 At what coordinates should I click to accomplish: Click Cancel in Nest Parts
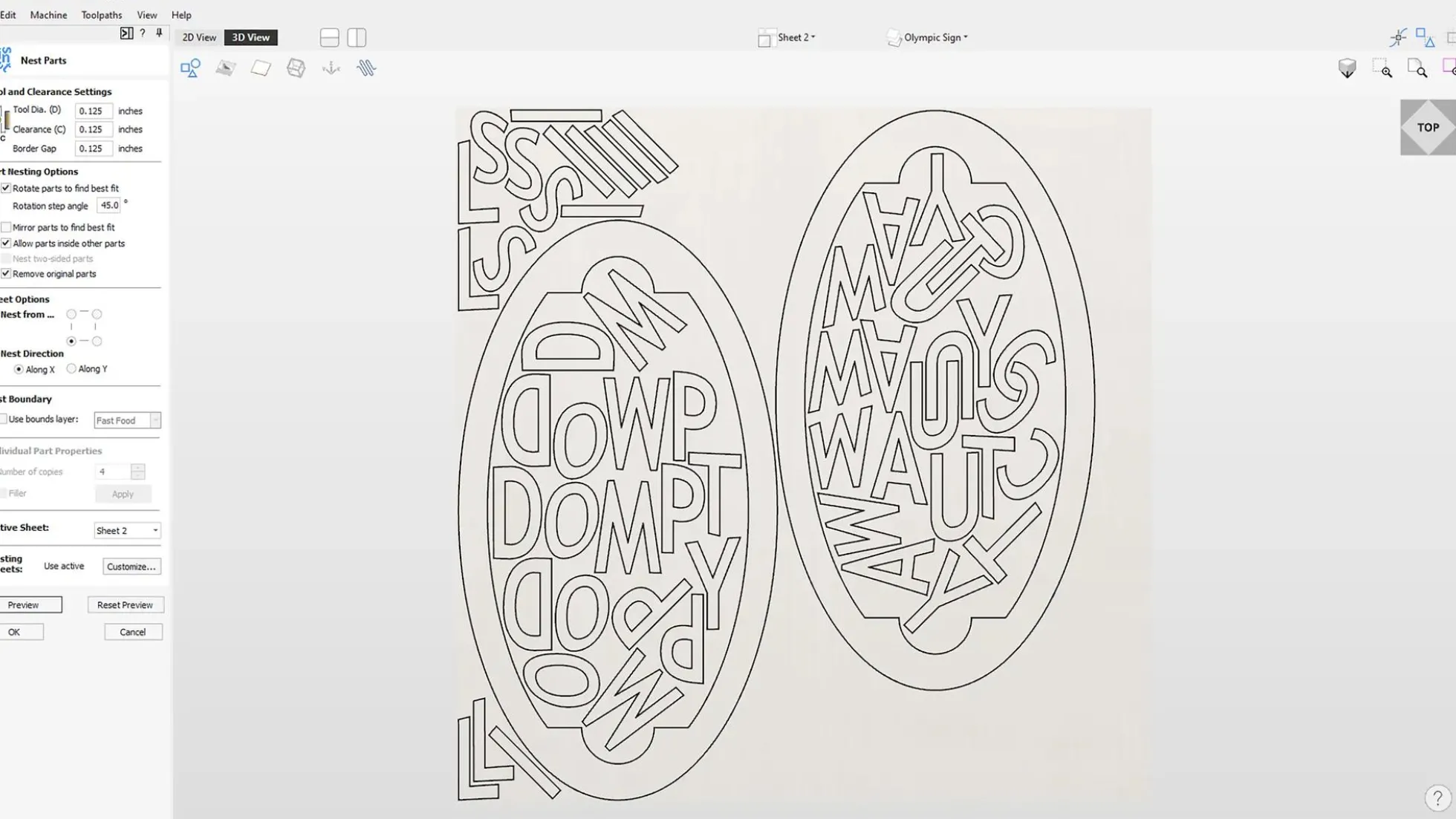(133, 632)
